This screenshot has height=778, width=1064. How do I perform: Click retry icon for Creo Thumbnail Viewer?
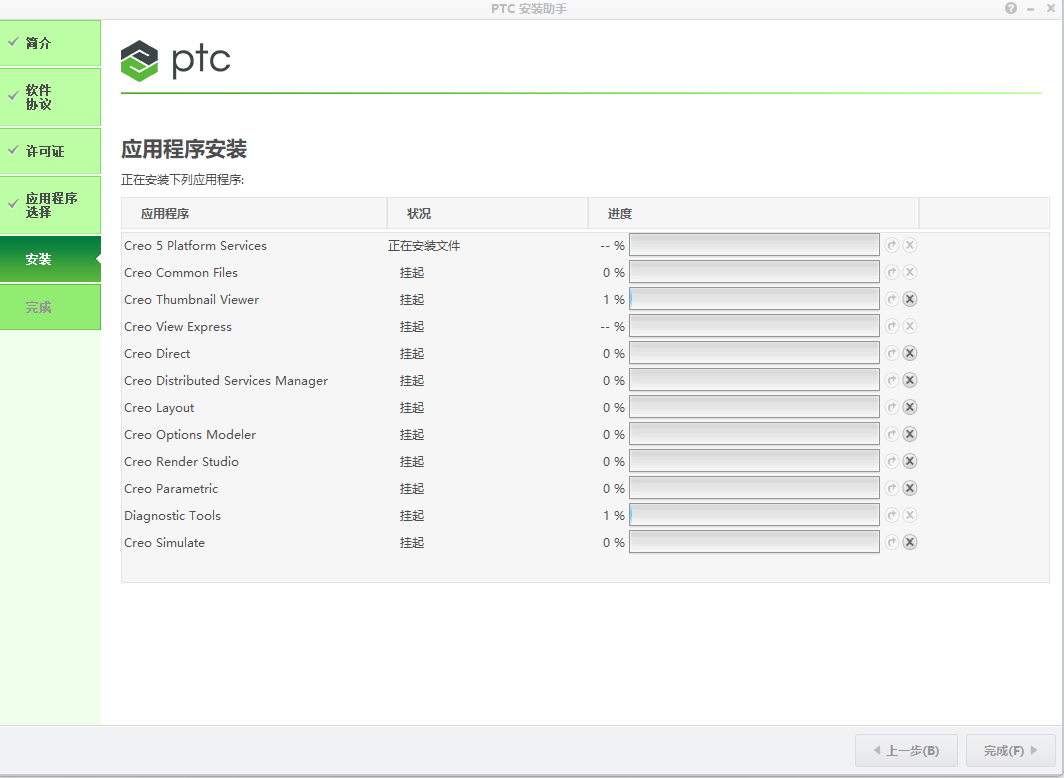[892, 299]
